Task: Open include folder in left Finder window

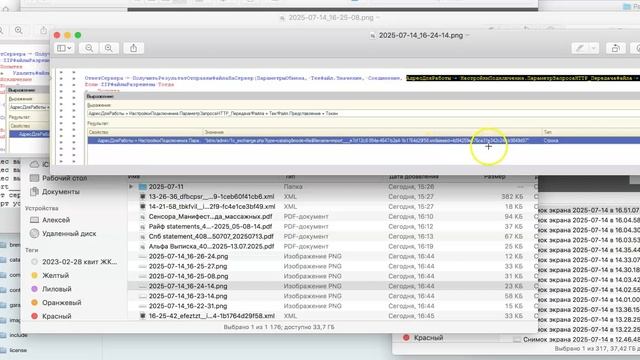Action: coord(18,335)
